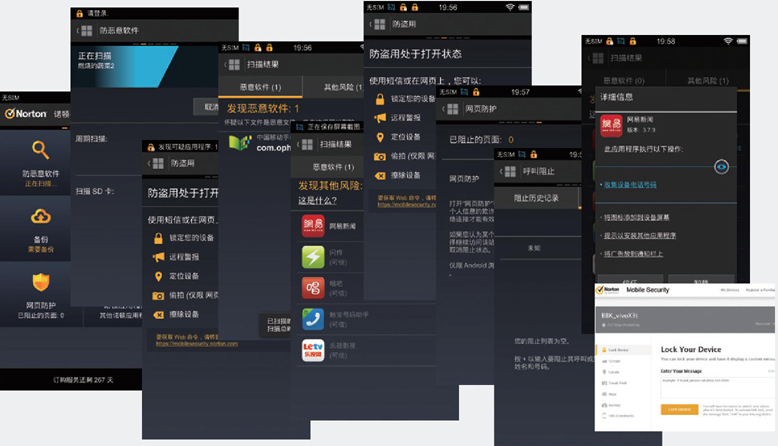Image resolution: width=778 pixels, height=446 pixels.
Task: Tap the blue phone 触宝号码助手 icon
Action: pos(313,319)
